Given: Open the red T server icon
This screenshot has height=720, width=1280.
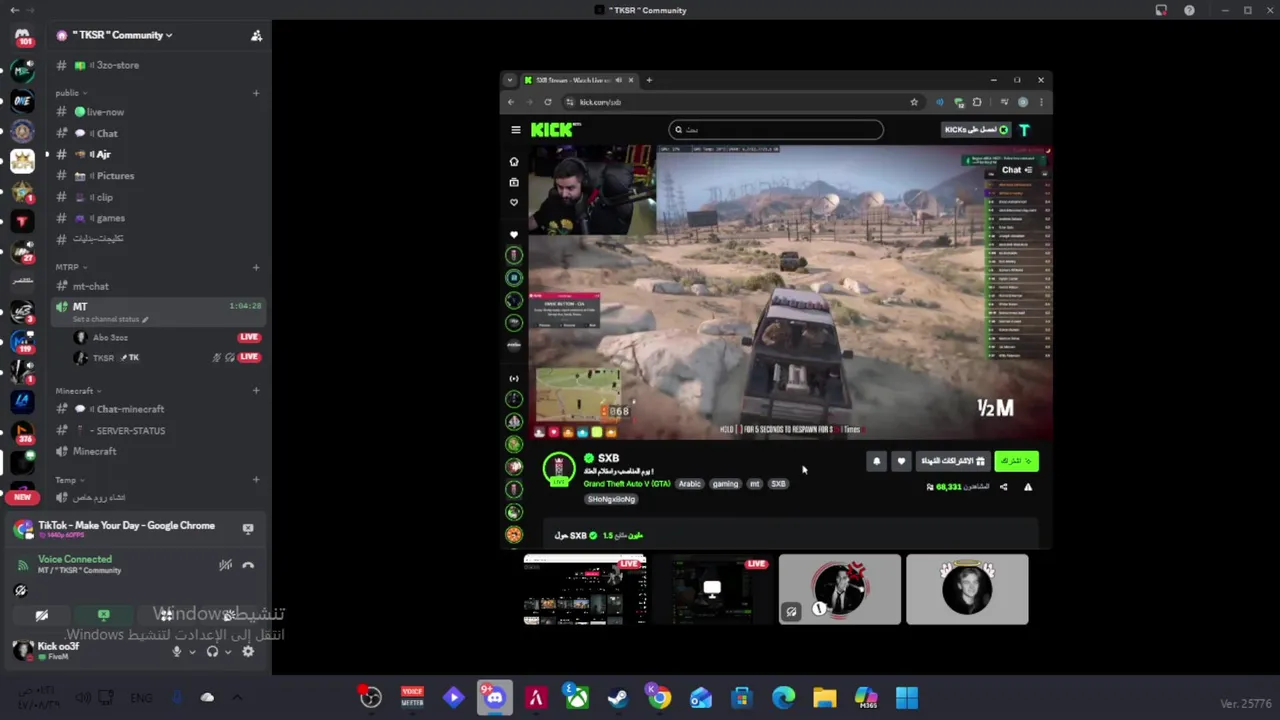Looking at the screenshot, I should (22, 221).
